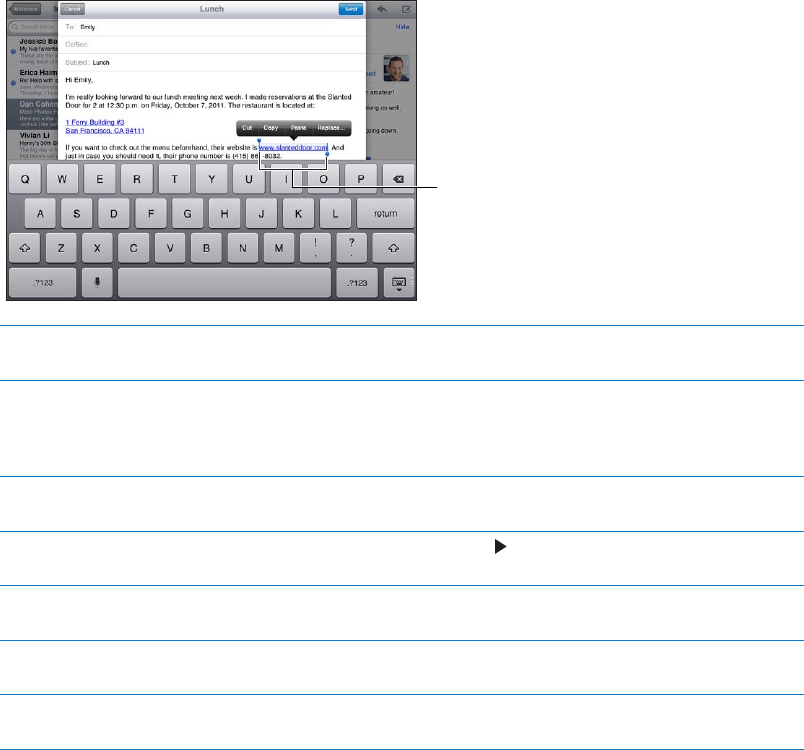The image size is (804, 750).
Task: Tap the M key
Action: click(x=278, y=248)
